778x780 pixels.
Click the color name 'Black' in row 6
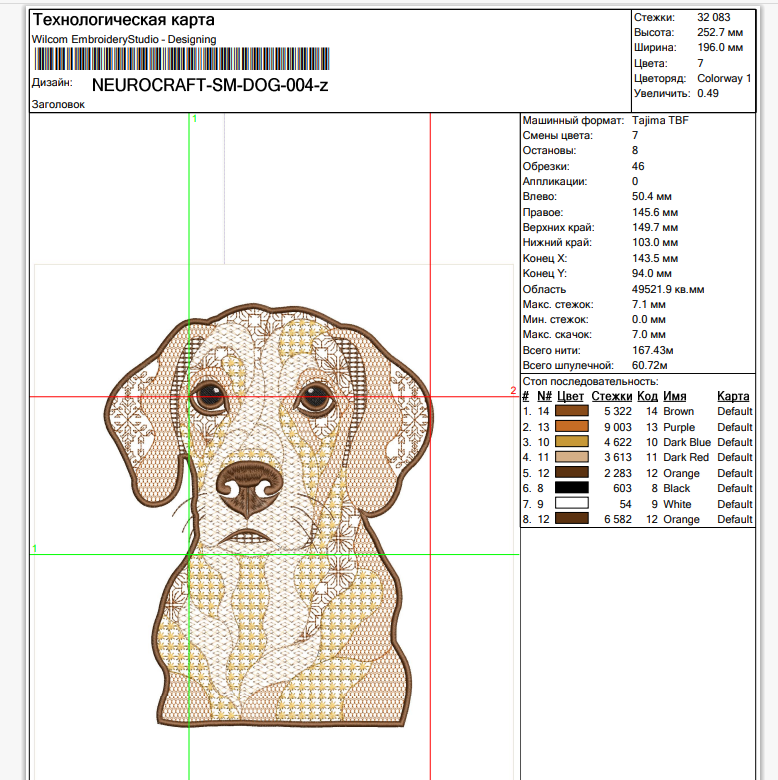tap(677, 488)
